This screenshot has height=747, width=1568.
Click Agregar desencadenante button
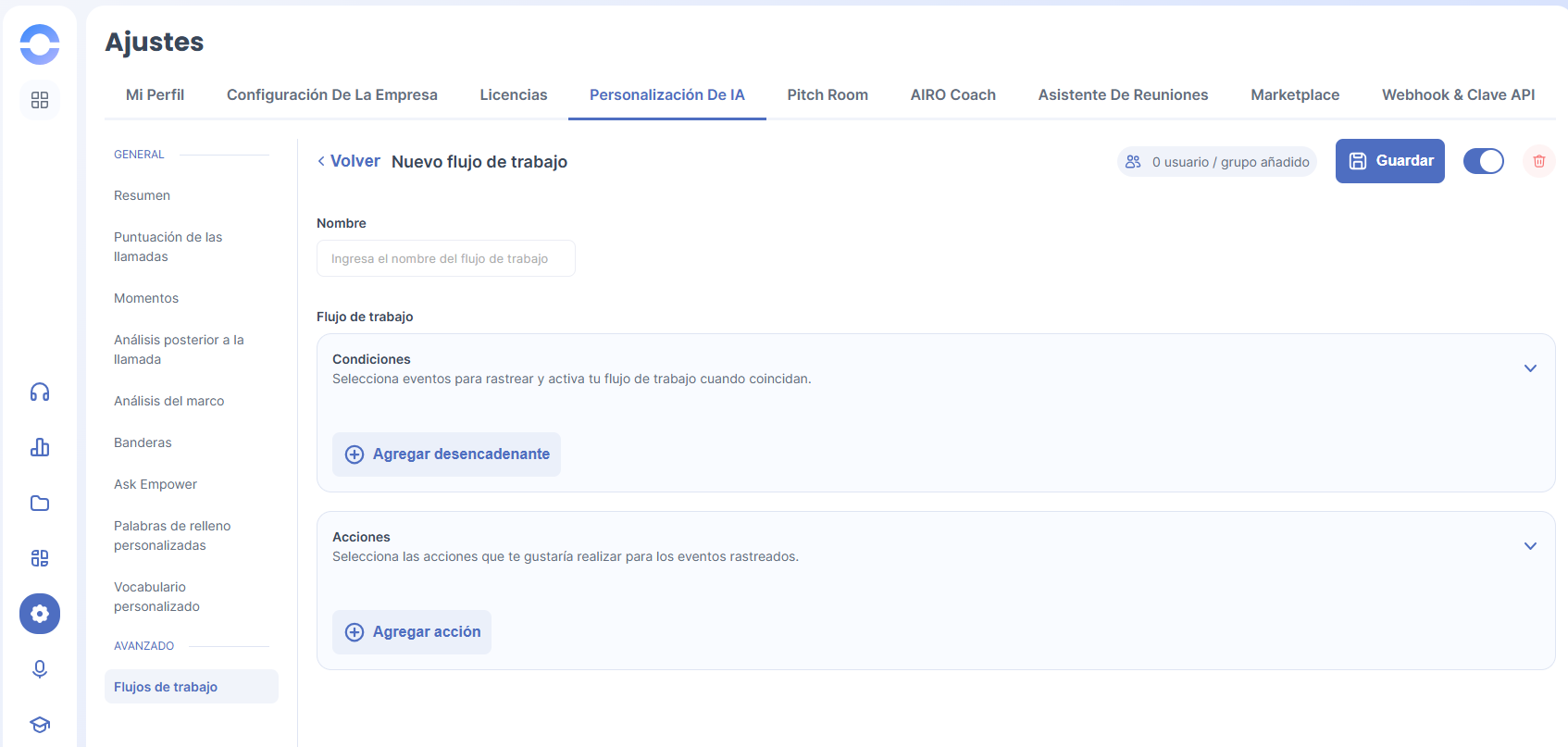[446, 454]
